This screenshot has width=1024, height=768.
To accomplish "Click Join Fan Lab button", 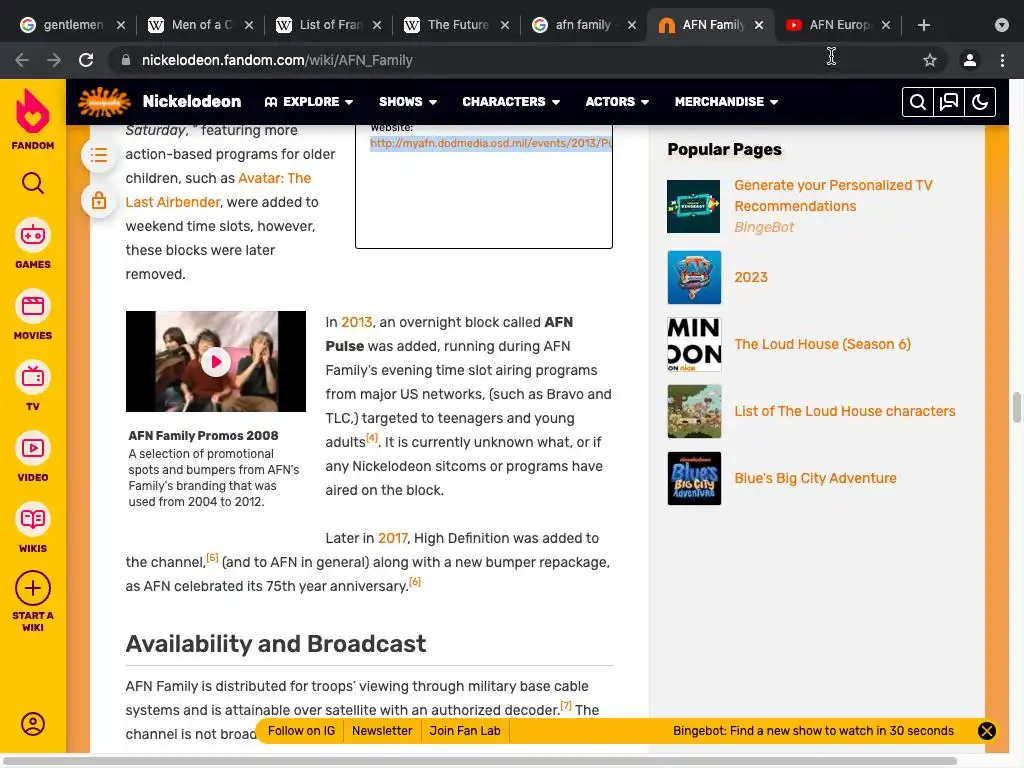I will (465, 731).
